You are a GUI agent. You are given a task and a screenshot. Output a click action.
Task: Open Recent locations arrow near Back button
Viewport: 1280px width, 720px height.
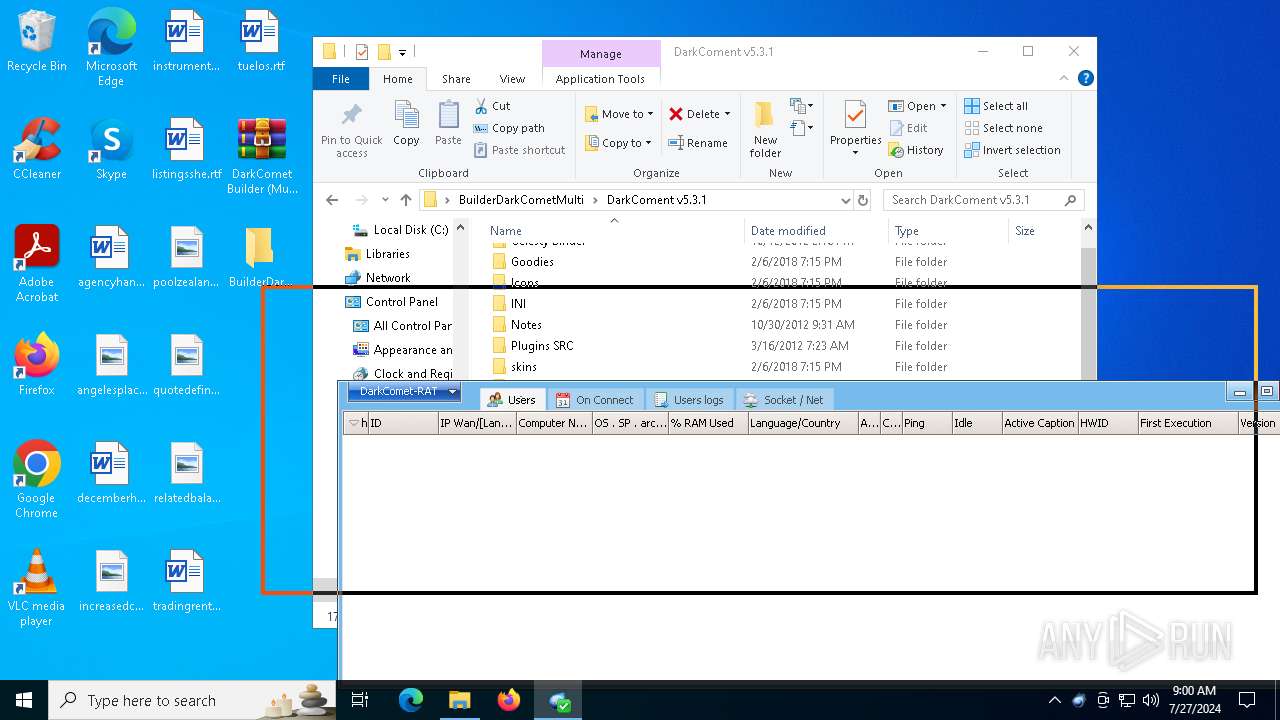385,200
